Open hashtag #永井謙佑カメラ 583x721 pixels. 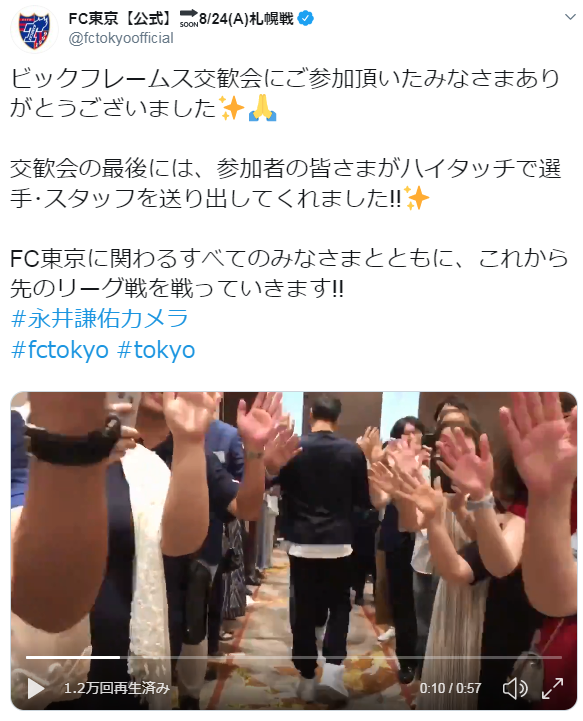[99, 318]
